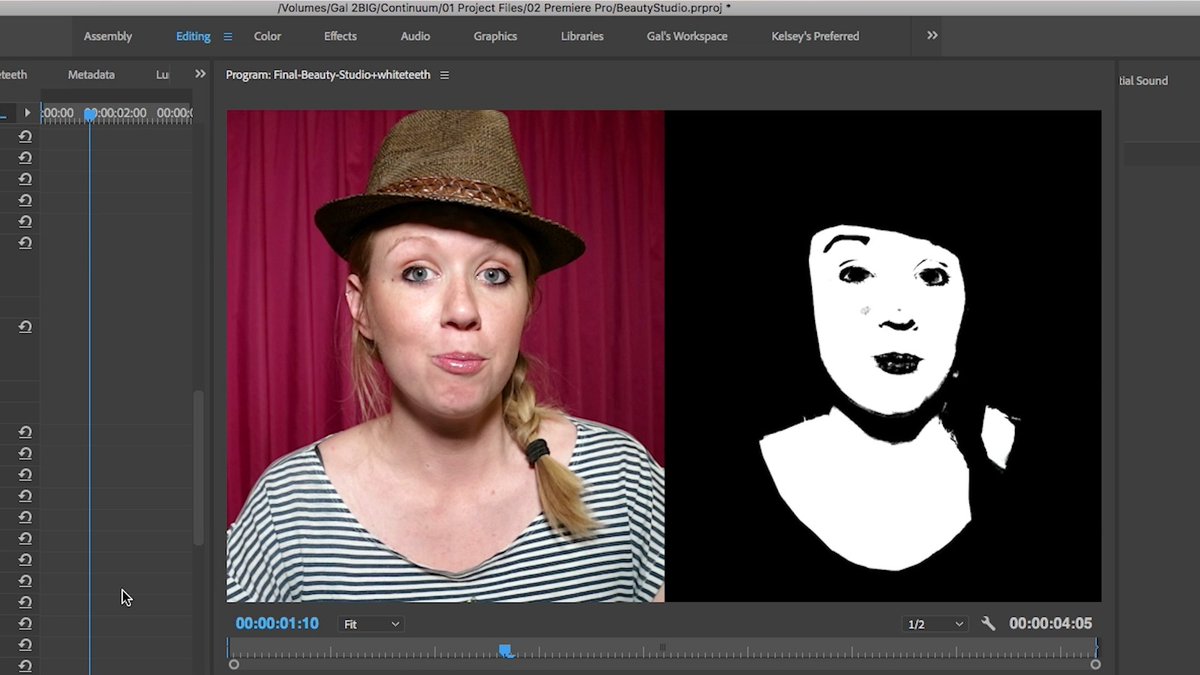The width and height of the screenshot is (1200, 675).
Task: Switch to the Assembly workspace
Action: (108, 36)
